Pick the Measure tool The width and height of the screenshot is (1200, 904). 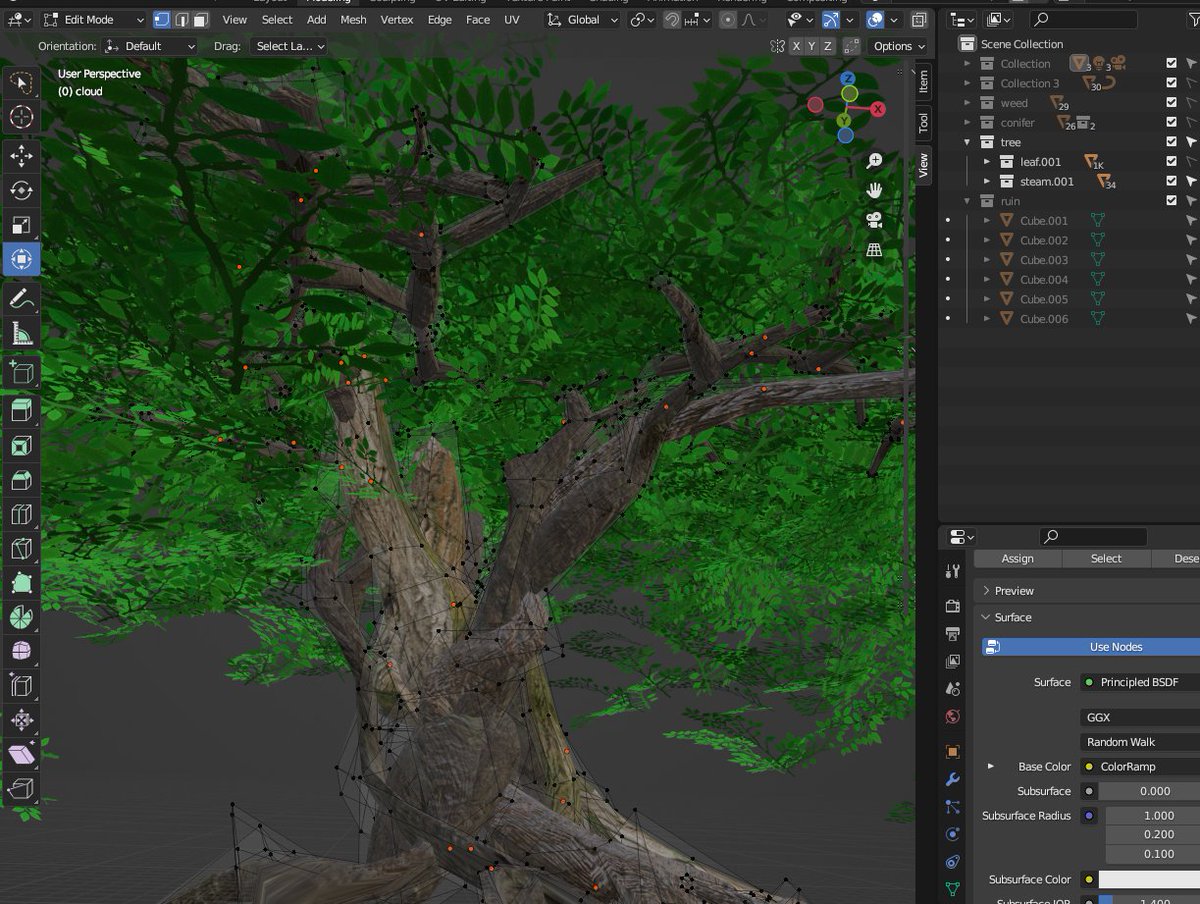(21, 333)
